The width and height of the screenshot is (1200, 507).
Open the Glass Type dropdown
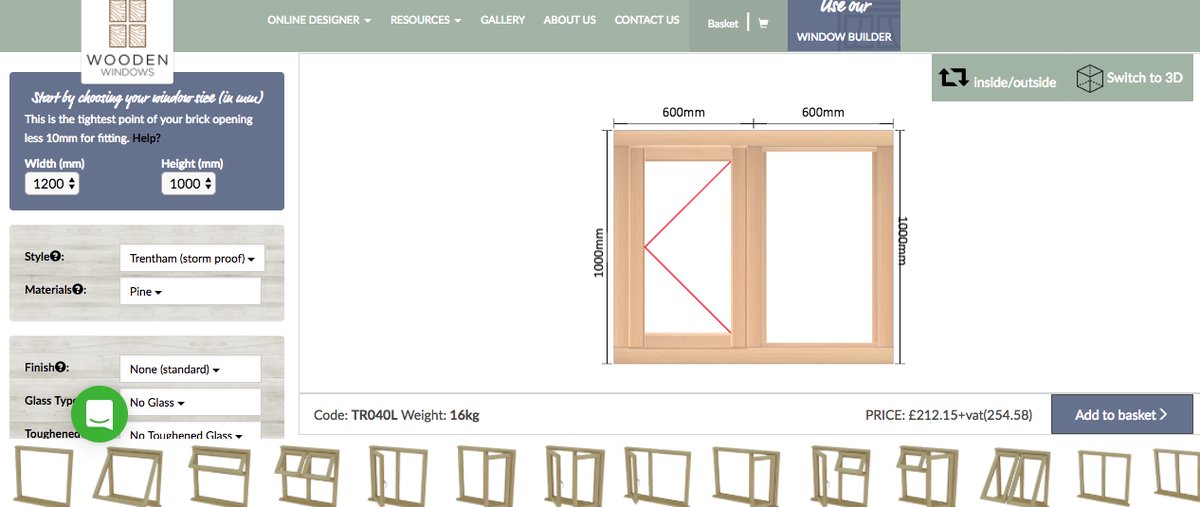point(190,402)
